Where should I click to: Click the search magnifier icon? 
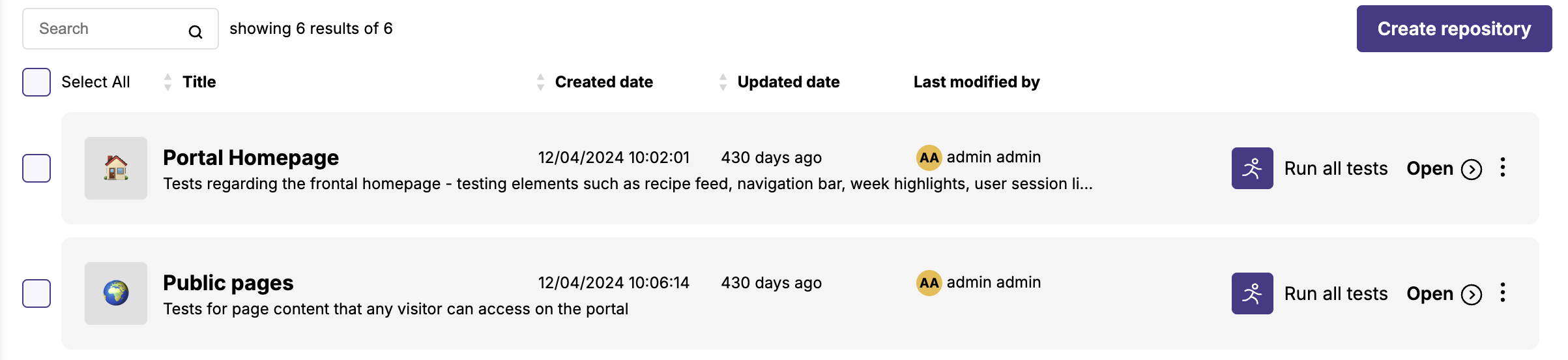196,31
